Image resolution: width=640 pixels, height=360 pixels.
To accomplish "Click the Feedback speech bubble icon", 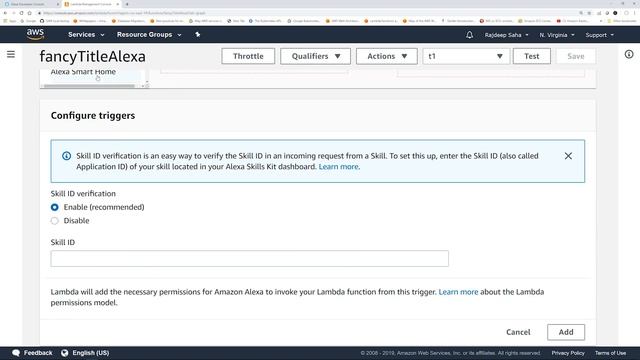I will [16, 353].
